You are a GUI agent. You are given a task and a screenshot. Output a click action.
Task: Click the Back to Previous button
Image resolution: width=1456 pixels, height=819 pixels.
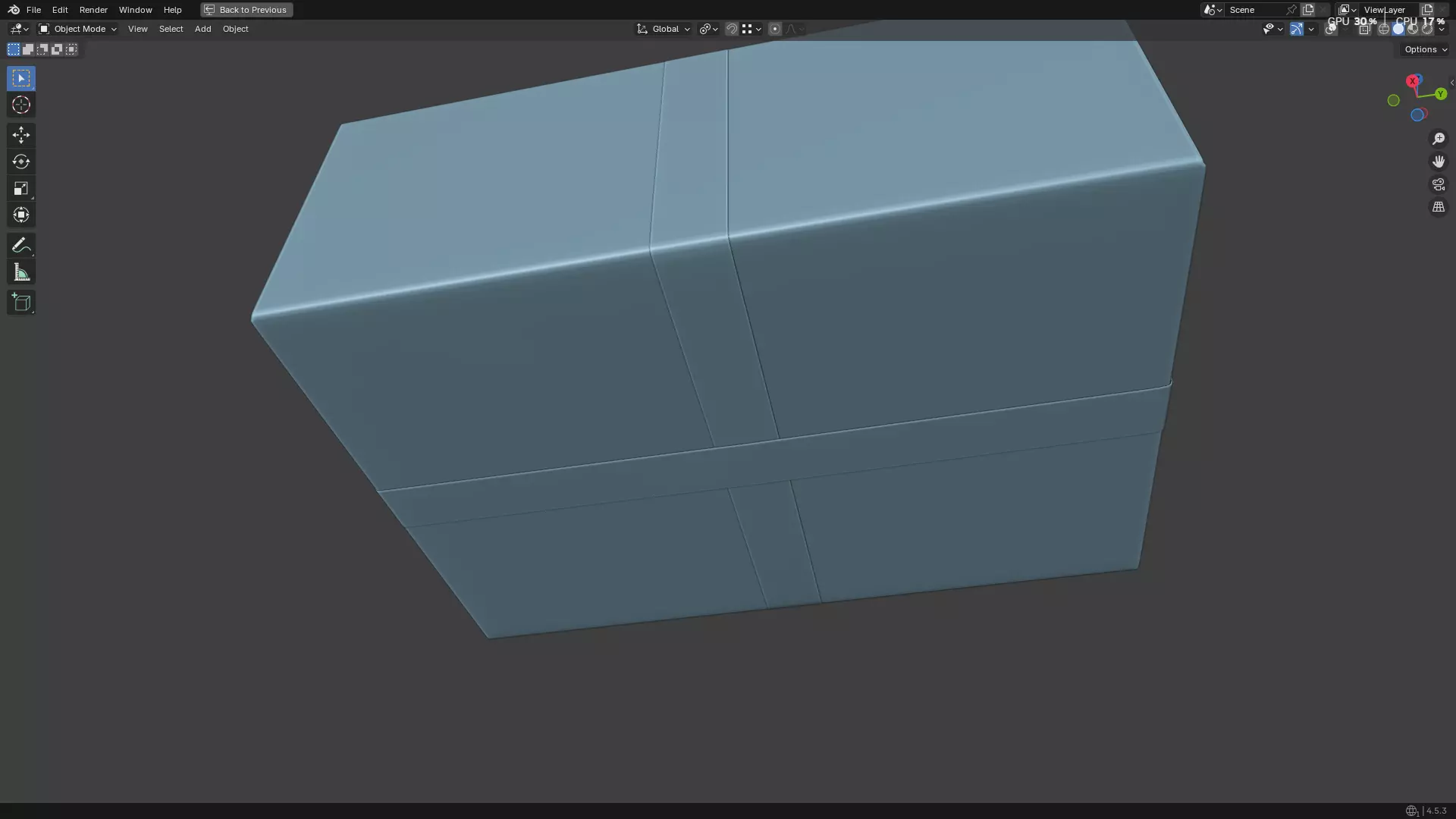click(246, 10)
